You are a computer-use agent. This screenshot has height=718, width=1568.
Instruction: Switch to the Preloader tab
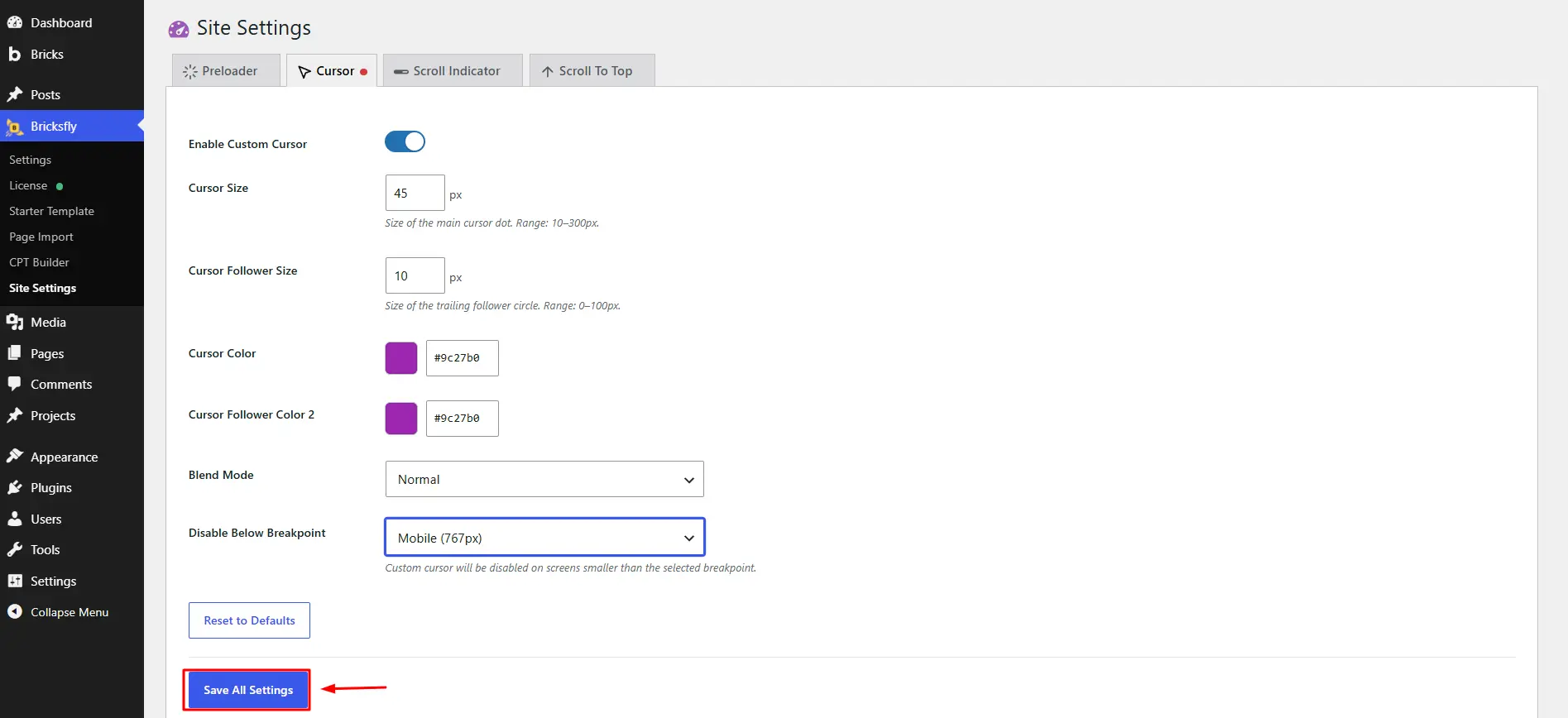click(220, 70)
